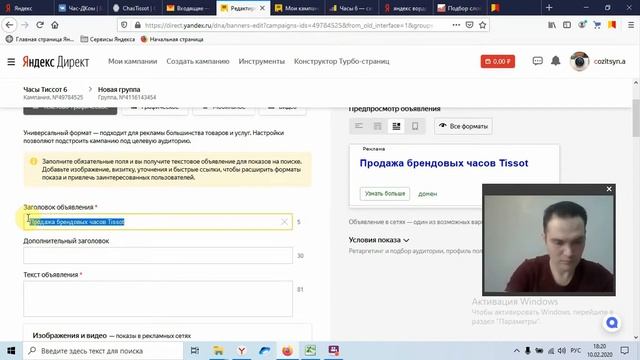The height and width of the screenshot is (360, 640).
Task: Open File Explorer from taskbar
Action: click(218, 351)
